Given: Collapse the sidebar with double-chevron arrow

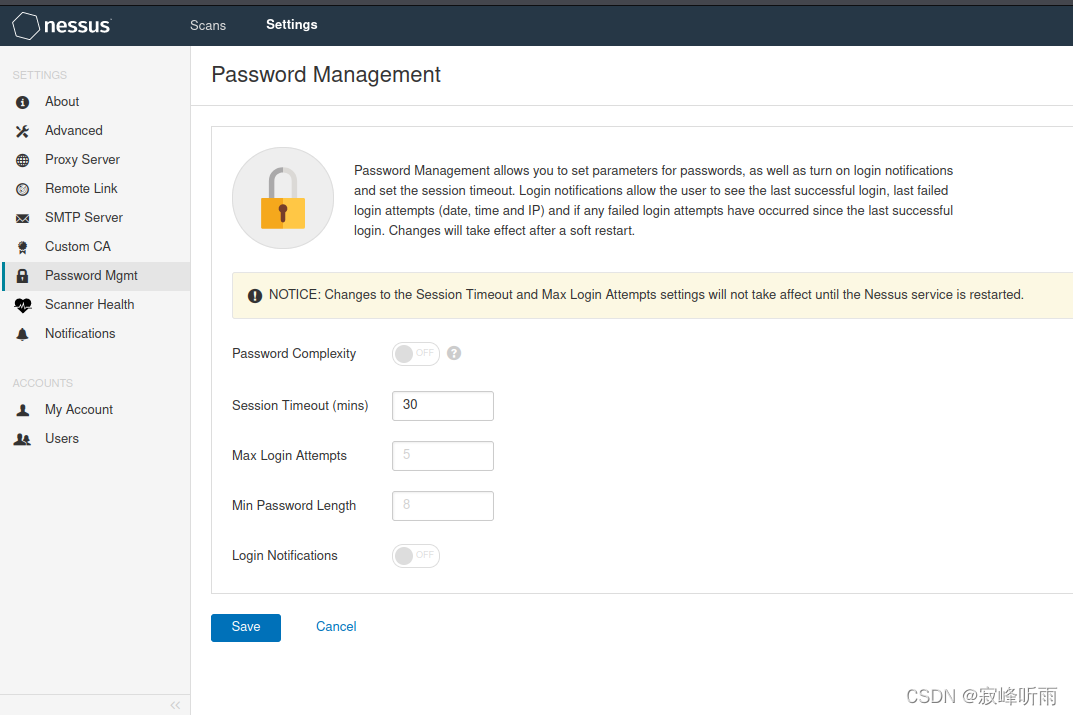Looking at the screenshot, I should click(x=175, y=705).
